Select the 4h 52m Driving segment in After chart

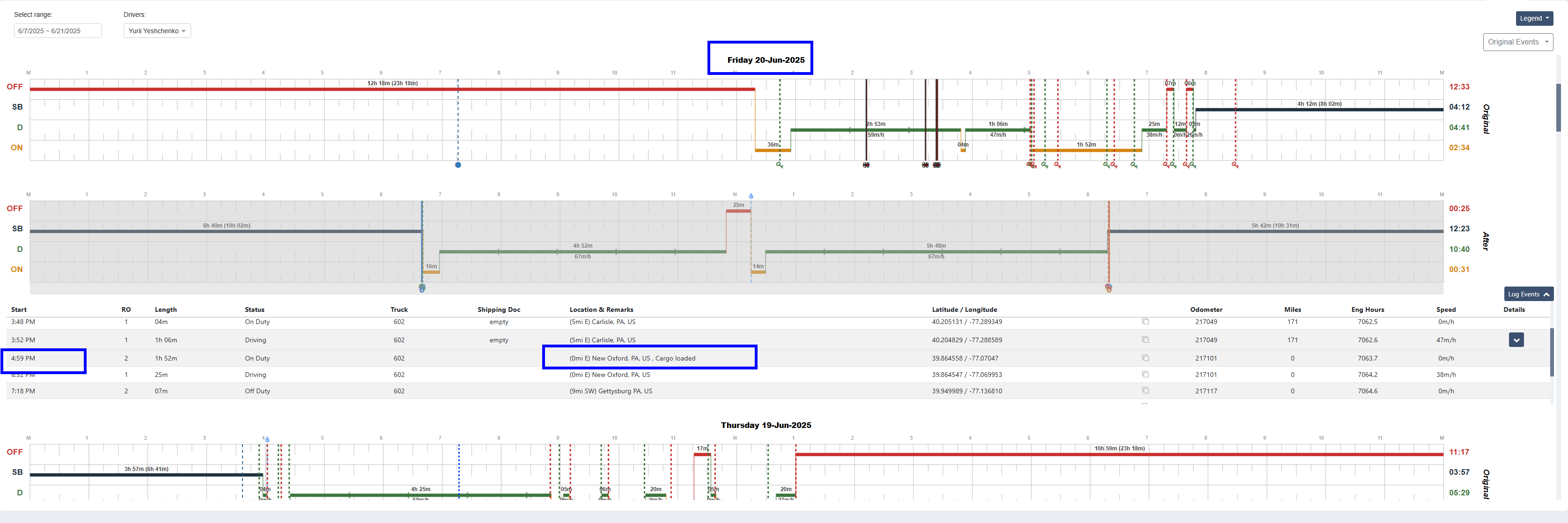pos(582,251)
